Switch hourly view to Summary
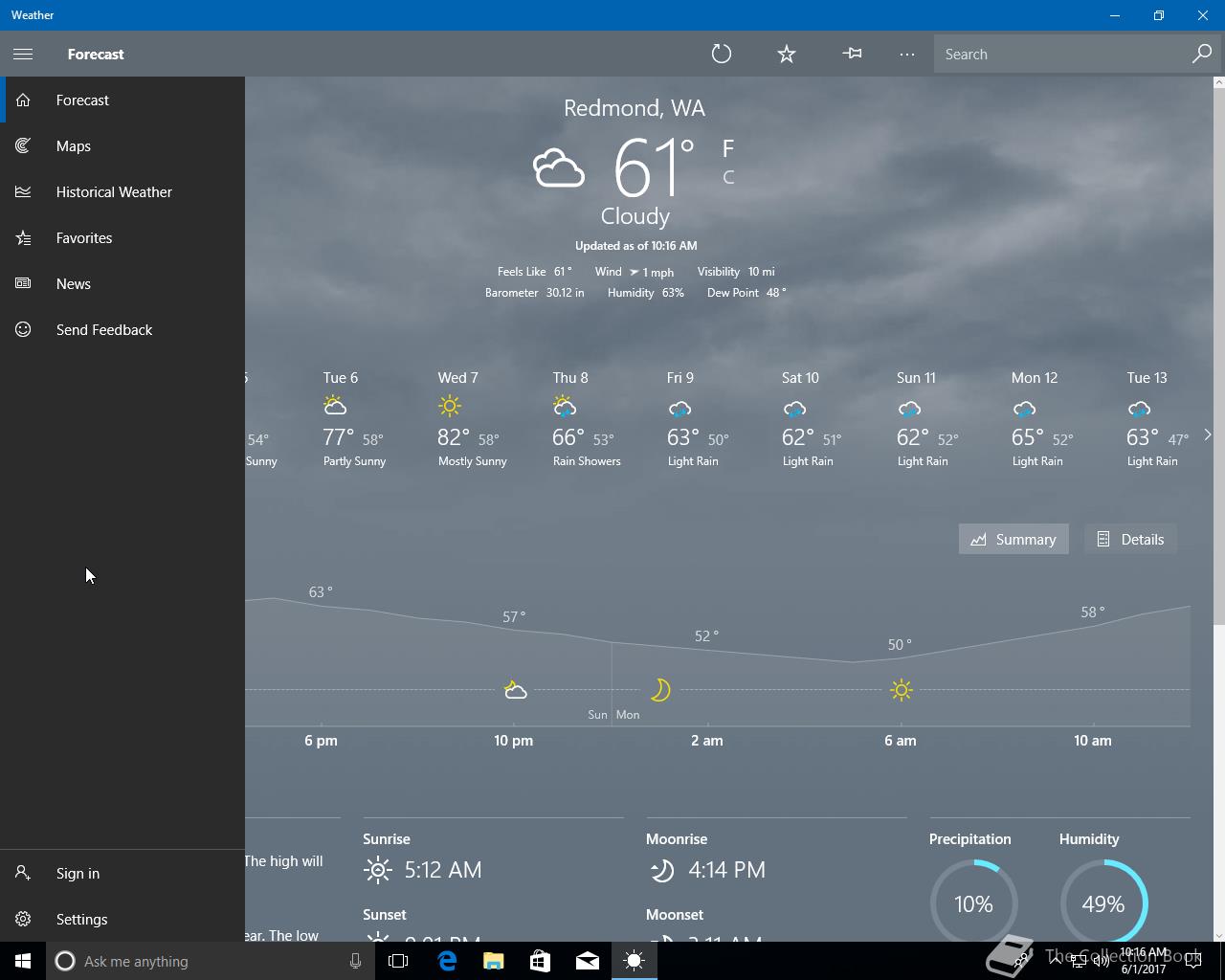1225x980 pixels. [1013, 539]
